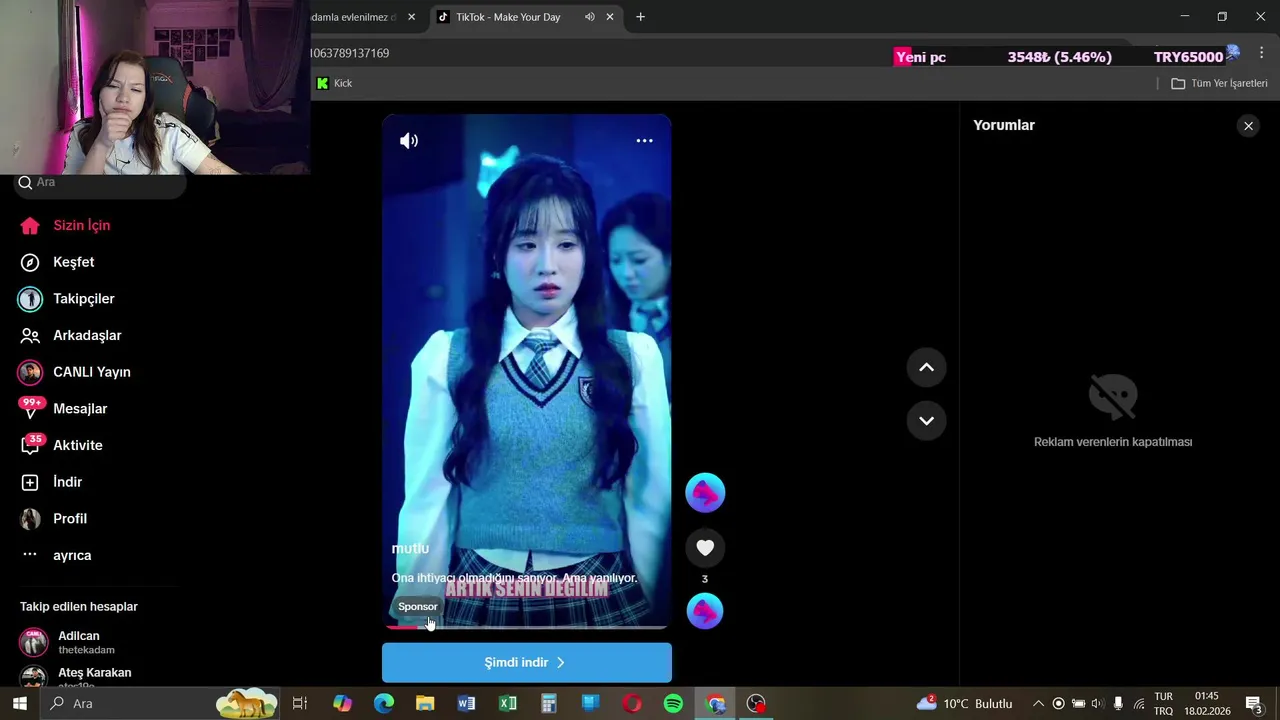Click the Windows taskbar search box
This screenshot has width=1280, height=720.
(x=160, y=704)
